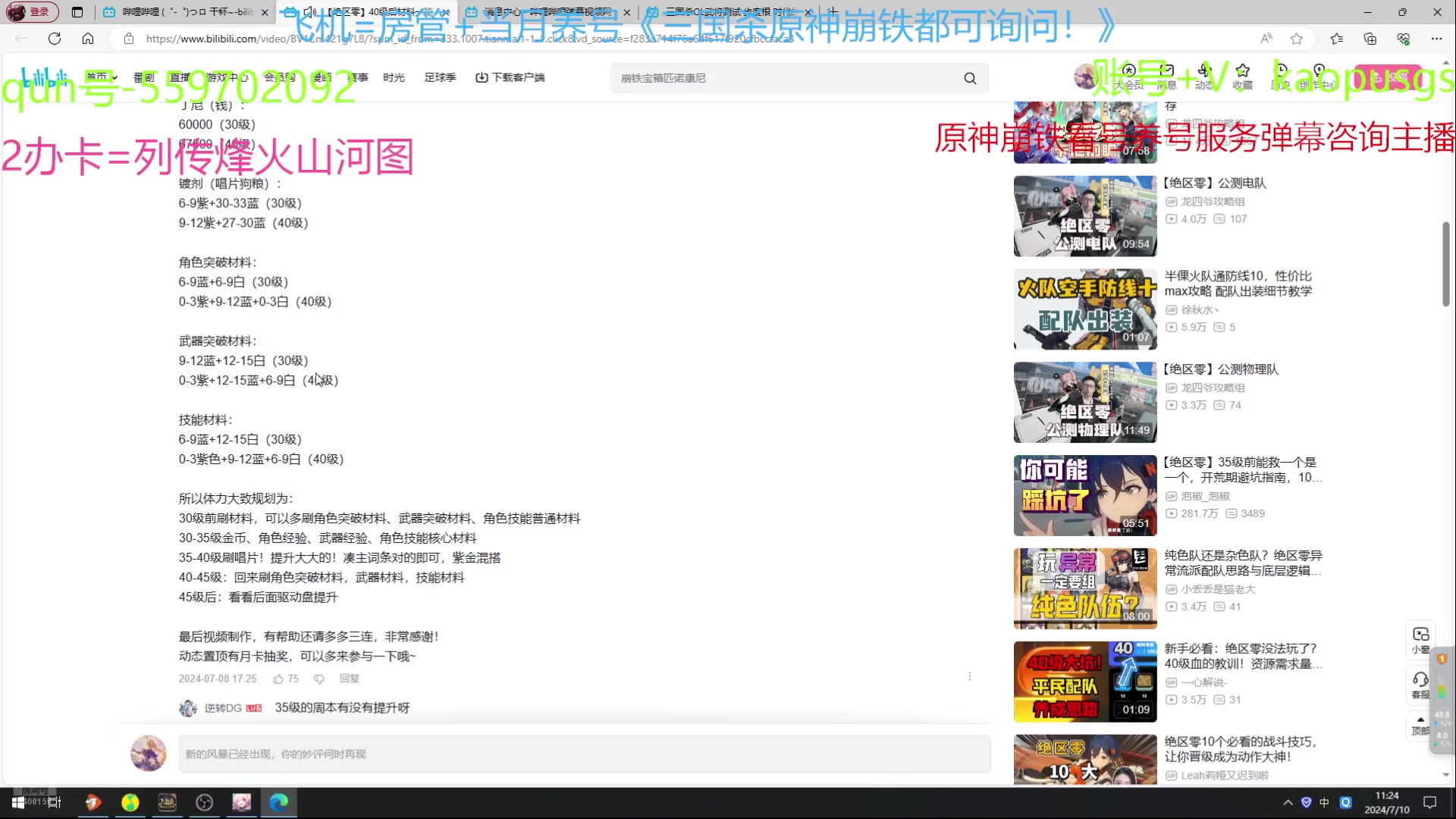Select the line 武器突破材料：
Image resolution: width=1456 pixels, height=819 pixels.
tap(218, 341)
